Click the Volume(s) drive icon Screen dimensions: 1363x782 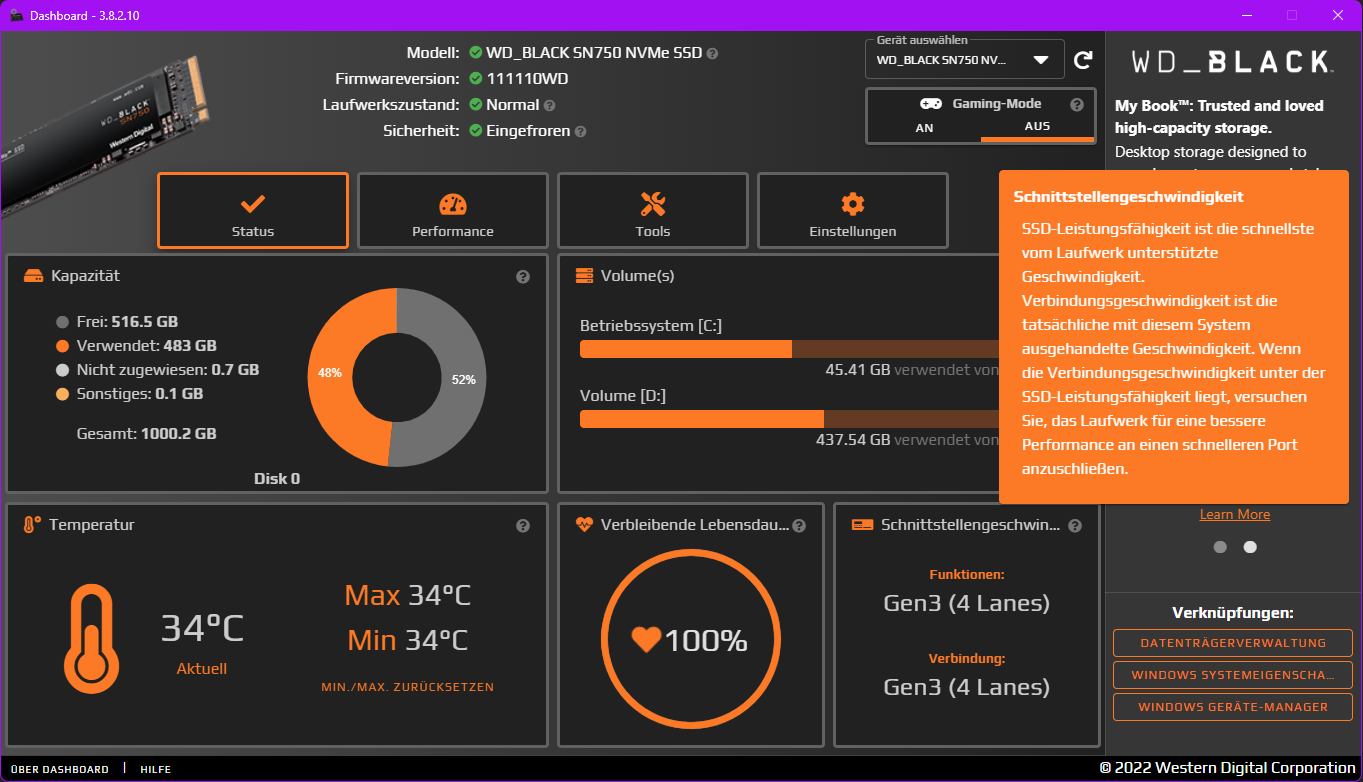[x=584, y=276]
